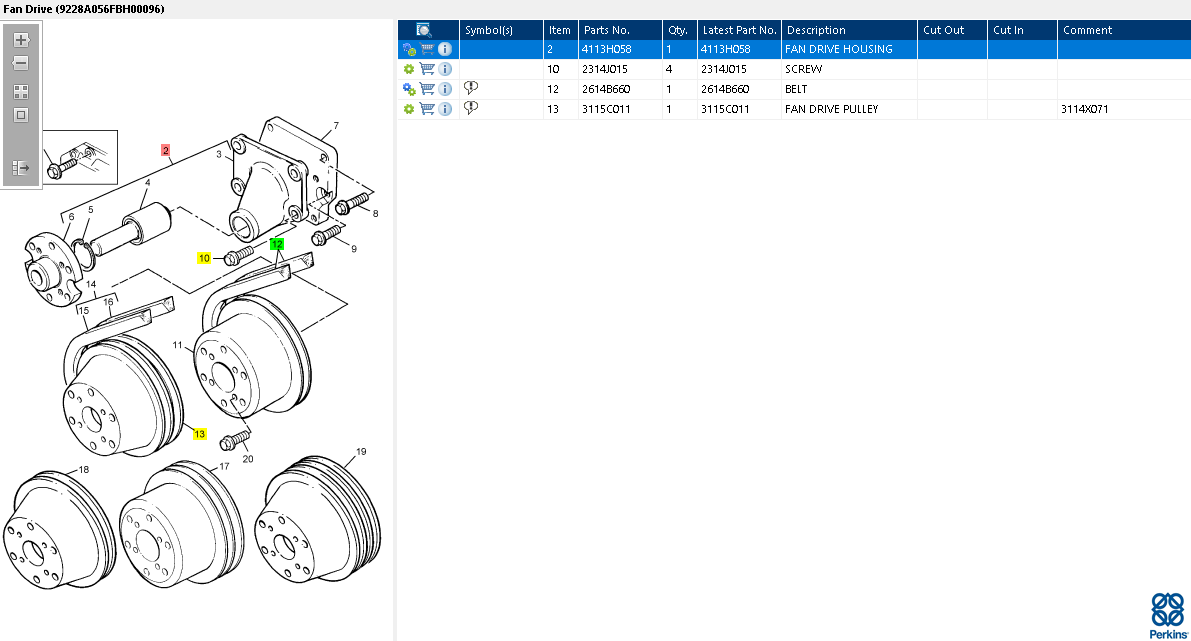Click the double-gear assembly icon for BELT row

408,89
